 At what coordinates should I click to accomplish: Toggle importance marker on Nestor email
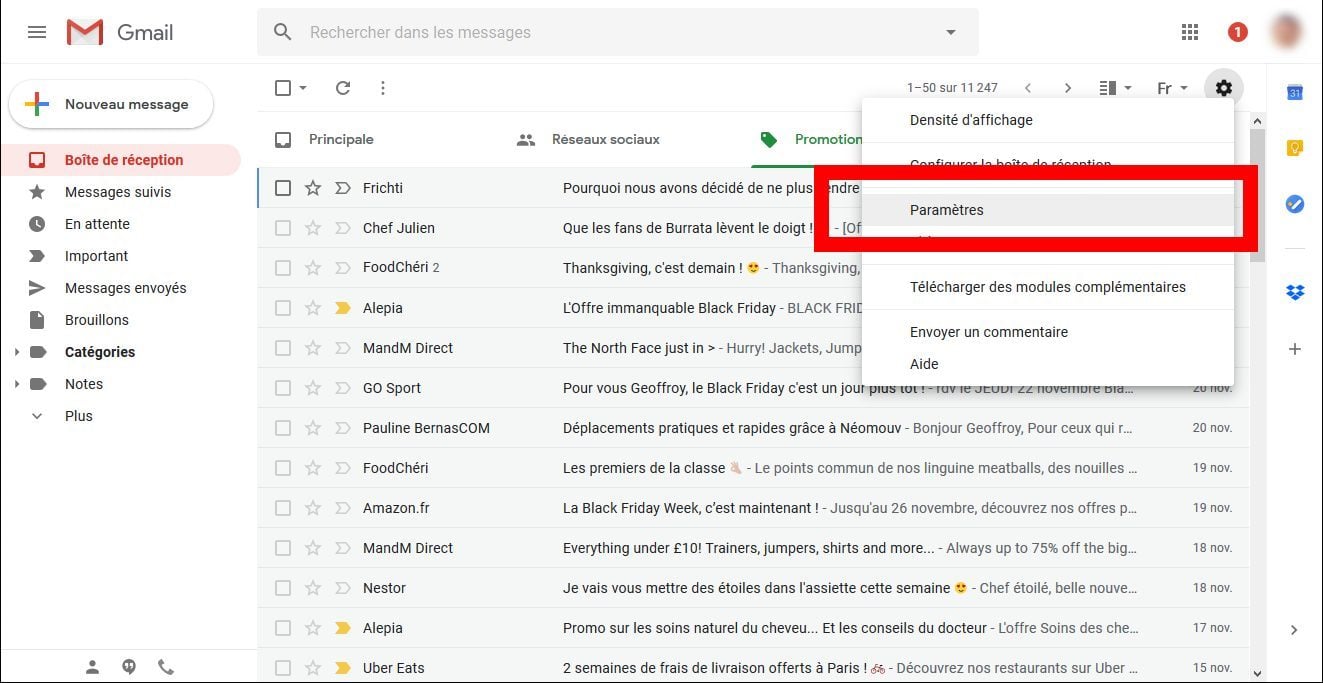[342, 588]
